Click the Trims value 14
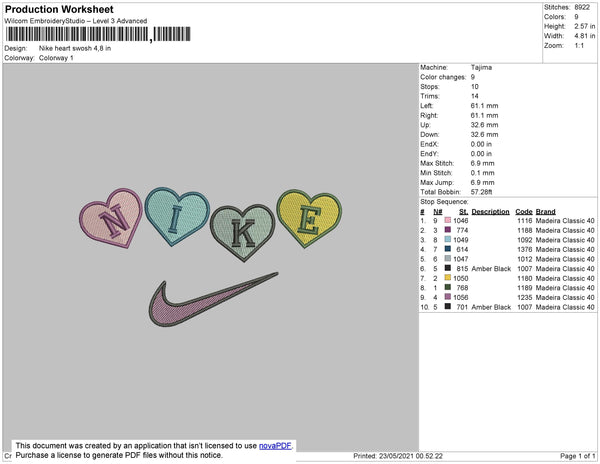Image resolution: width=600 pixels, height=464 pixels. point(474,96)
